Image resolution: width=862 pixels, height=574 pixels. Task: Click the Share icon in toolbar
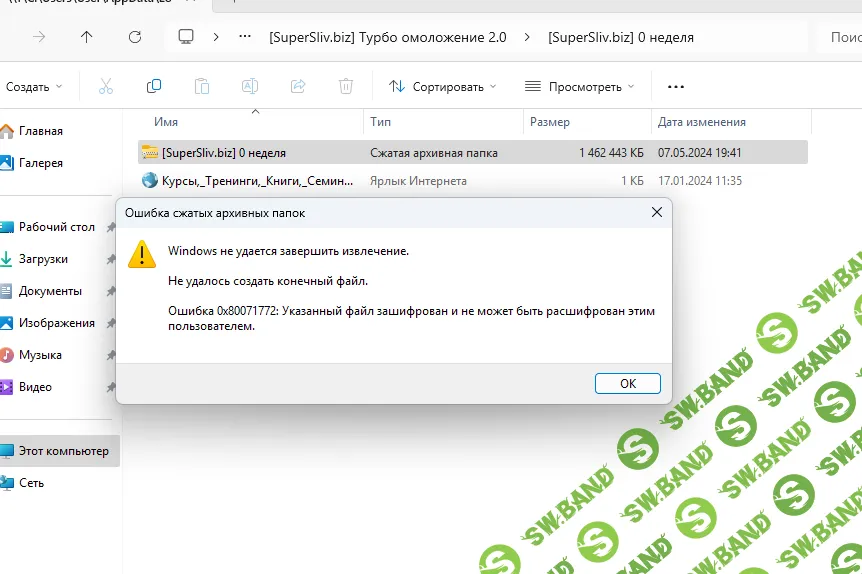pyautogui.click(x=298, y=87)
